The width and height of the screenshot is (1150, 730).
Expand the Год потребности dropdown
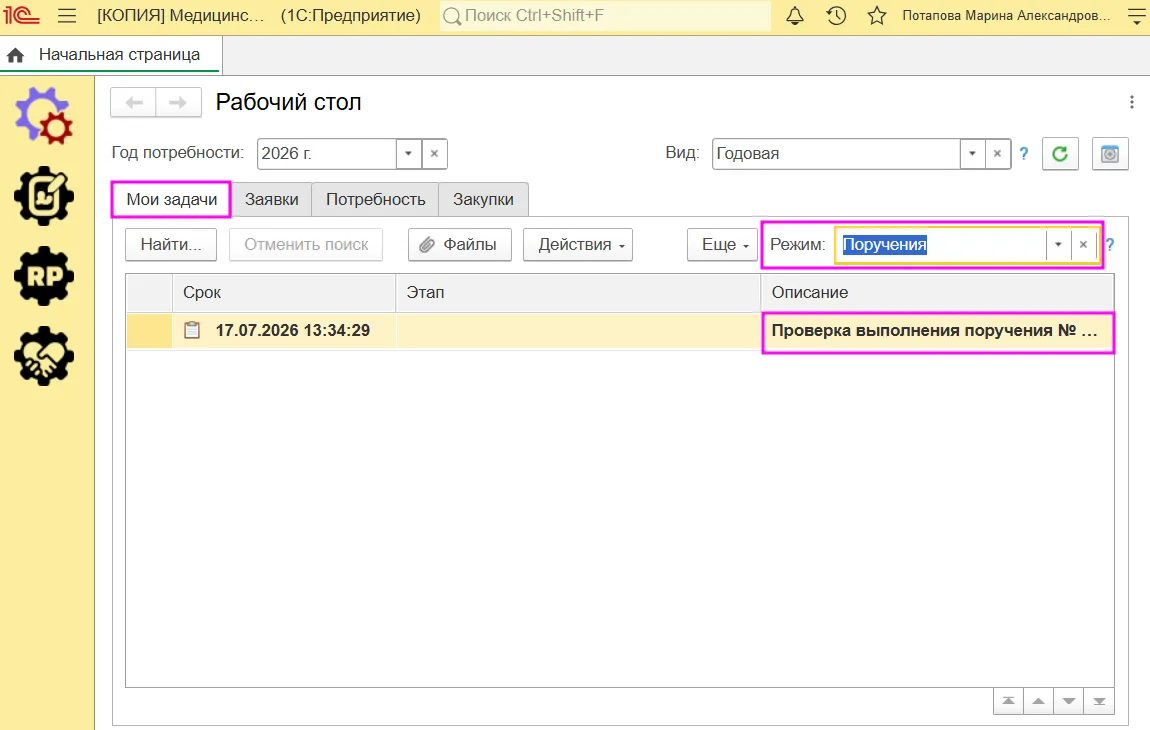[409, 154]
